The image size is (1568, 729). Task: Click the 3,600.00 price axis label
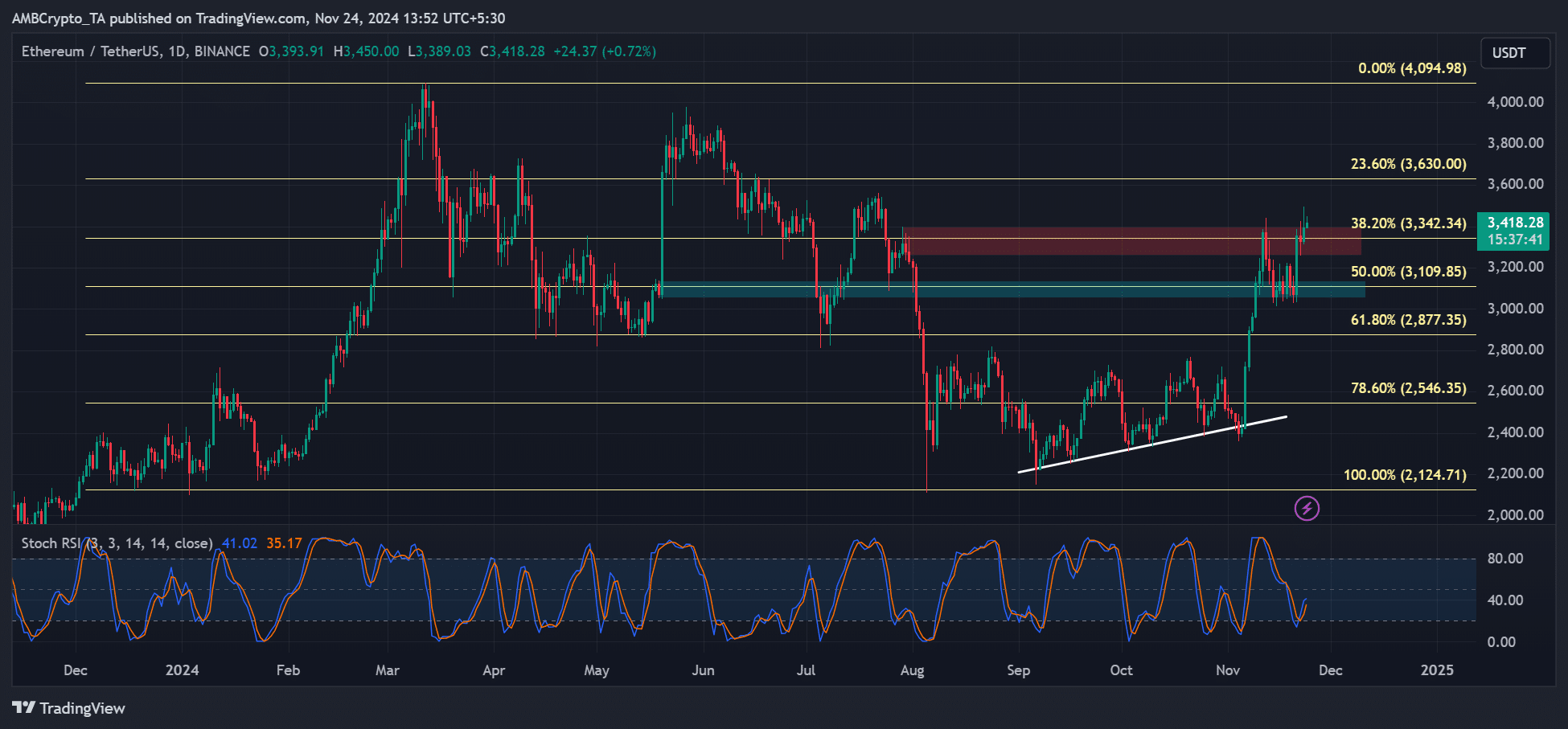tap(1516, 184)
